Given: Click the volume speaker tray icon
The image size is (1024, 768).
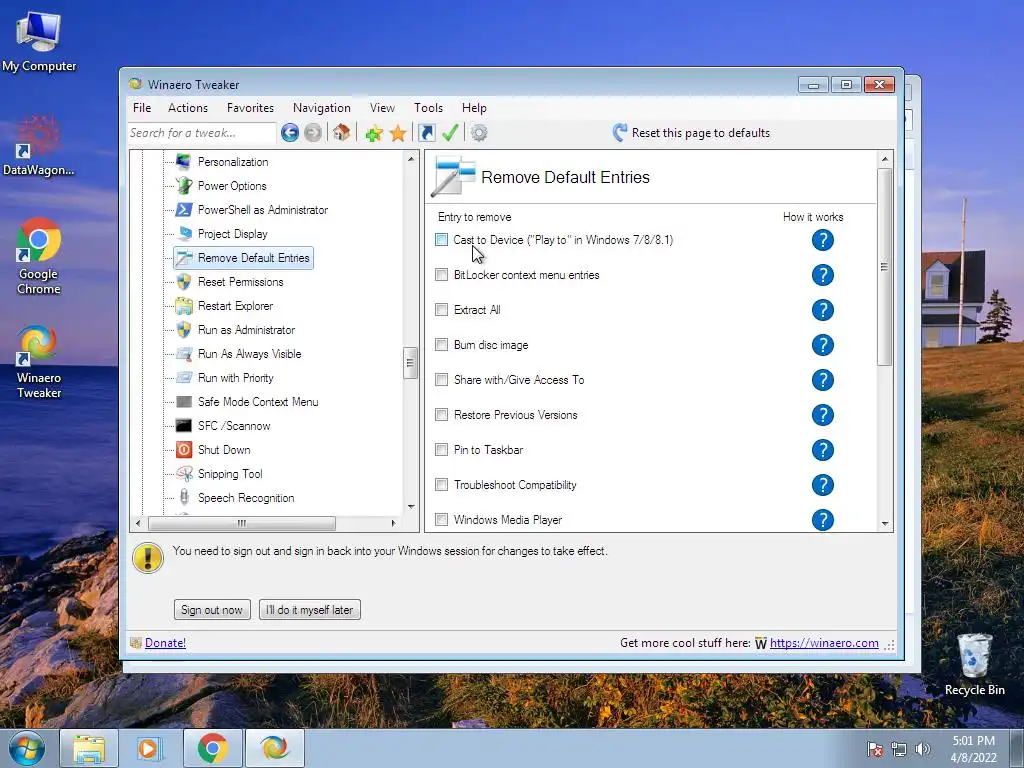Looking at the screenshot, I should [x=923, y=749].
